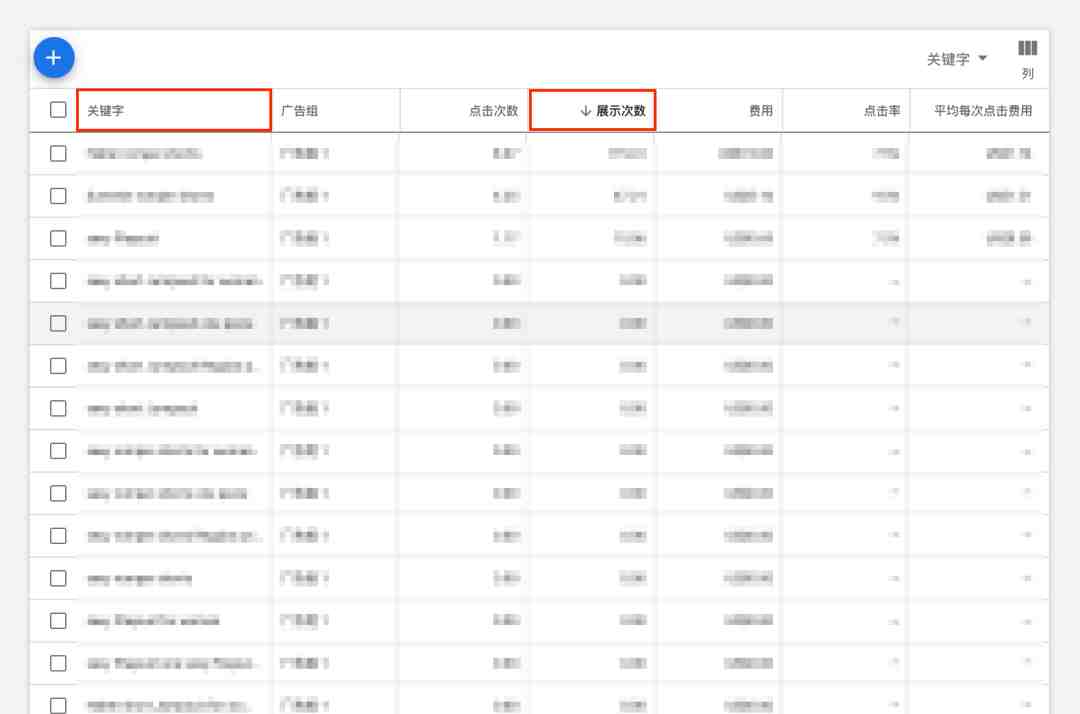Click the 展示次数 column header text

point(621,111)
